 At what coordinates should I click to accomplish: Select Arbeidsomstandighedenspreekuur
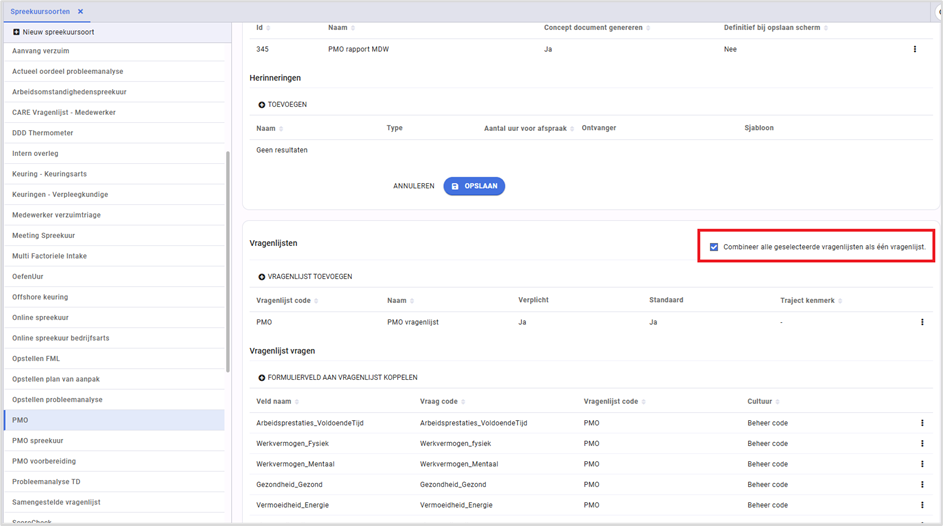pyautogui.click(x=114, y=92)
